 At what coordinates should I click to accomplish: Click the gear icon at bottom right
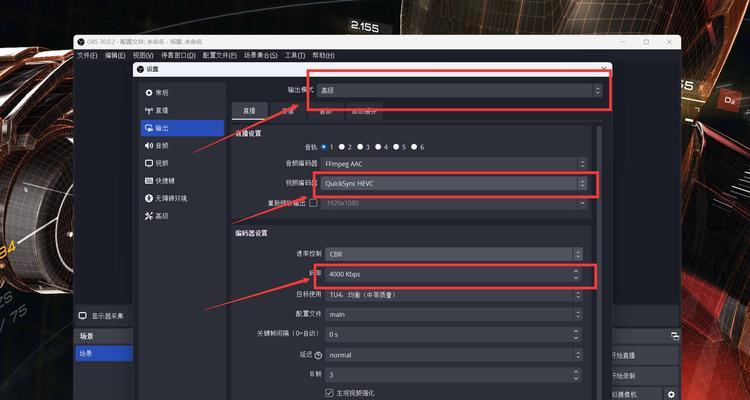coord(671,394)
